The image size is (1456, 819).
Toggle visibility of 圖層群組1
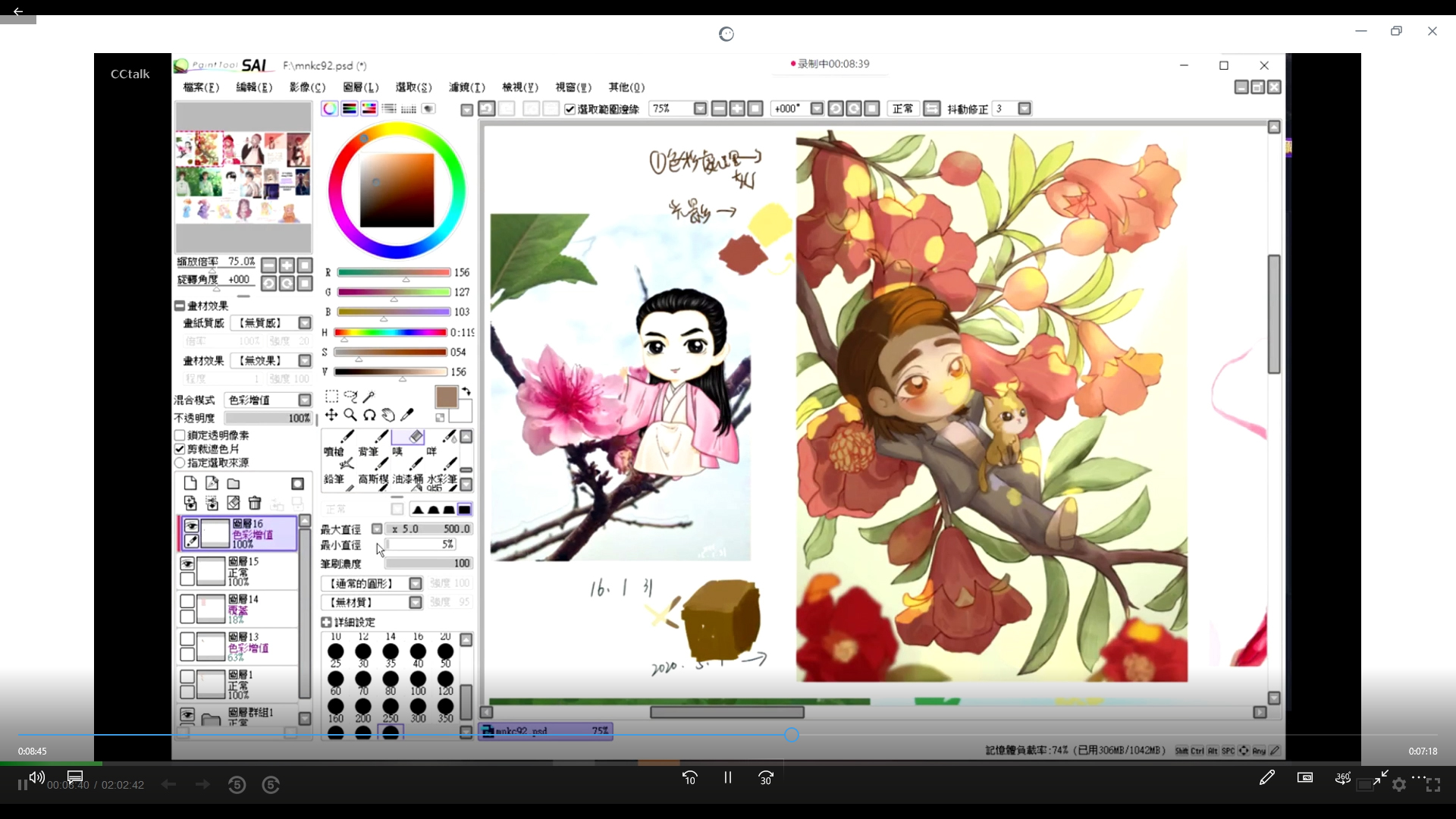(187, 714)
